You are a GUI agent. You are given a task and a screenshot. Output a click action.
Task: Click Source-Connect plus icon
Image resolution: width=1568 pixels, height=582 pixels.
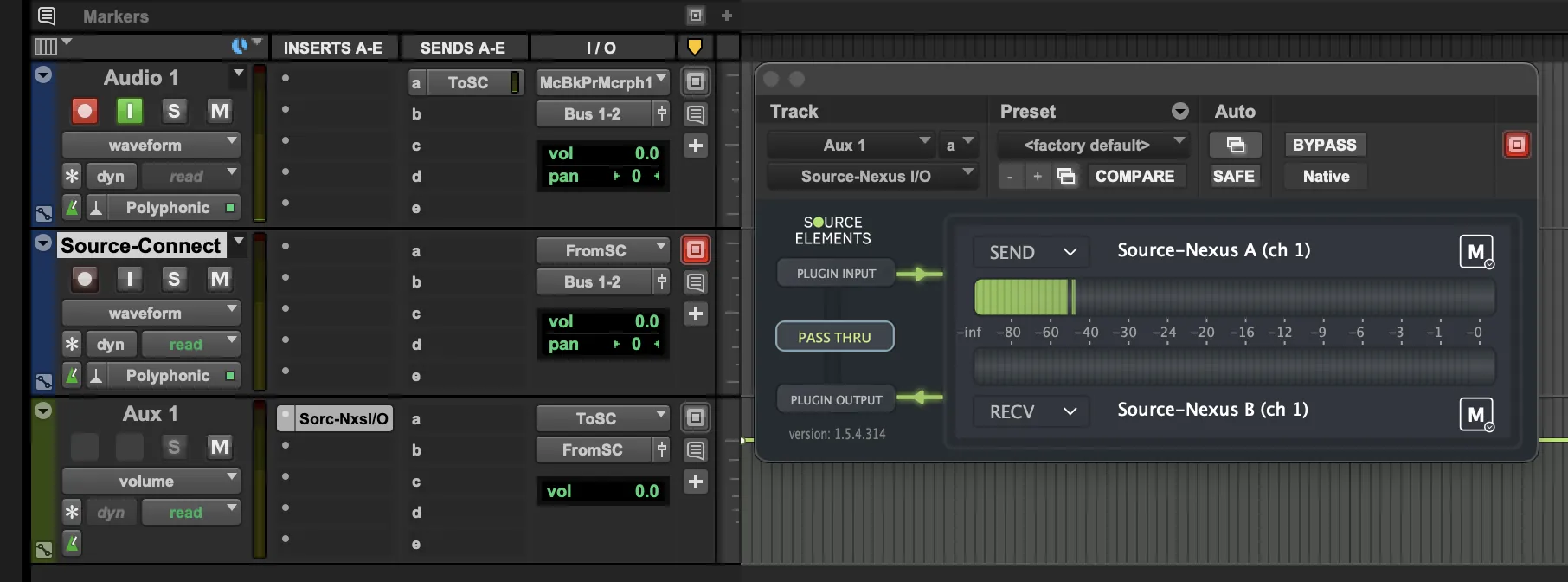click(695, 314)
